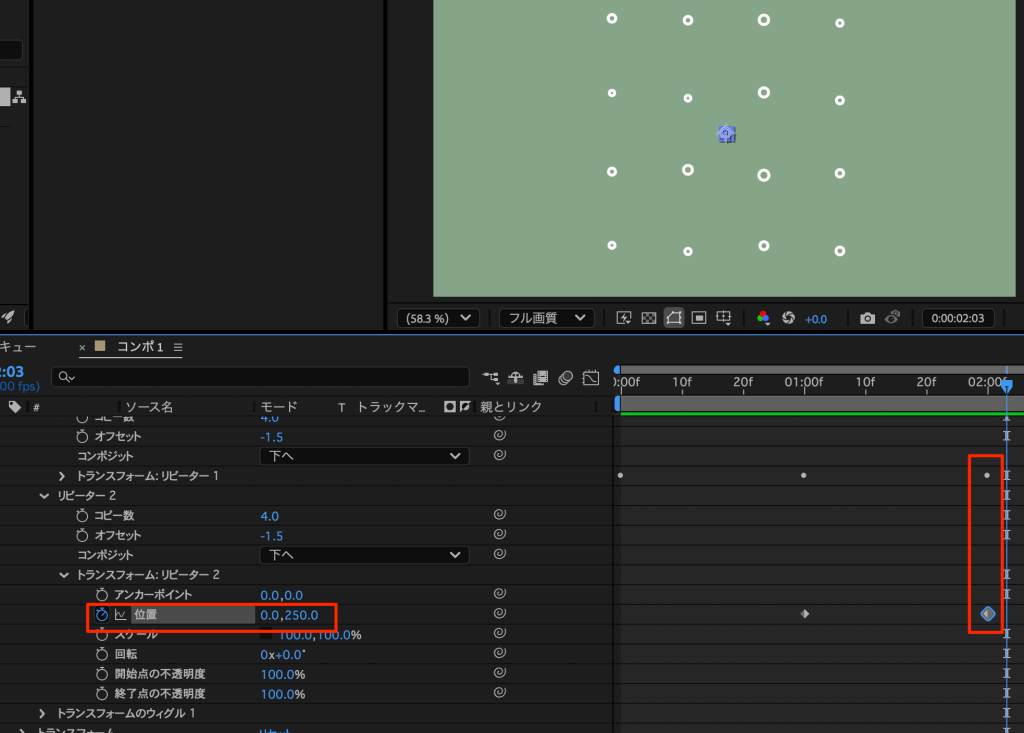The image size is (1024, 733).
Task: Toggle the transparency grid icon
Action: (x=649, y=318)
